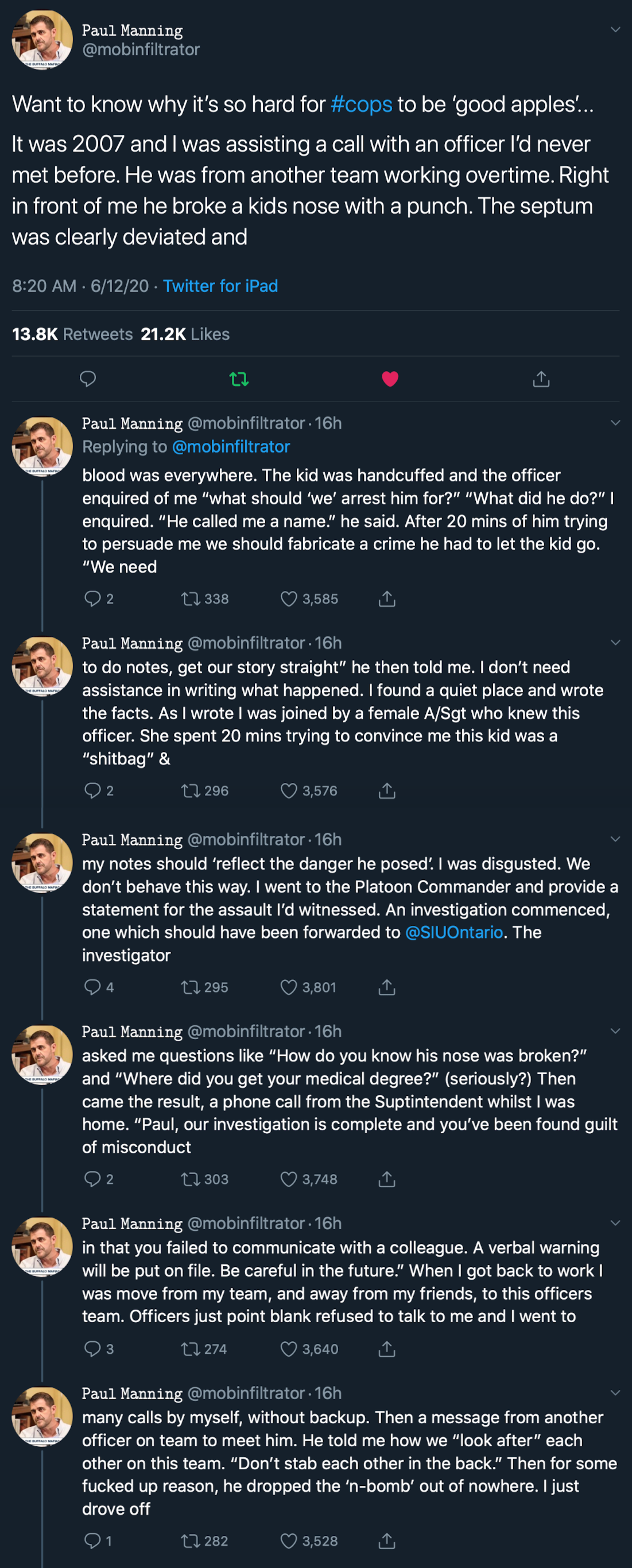
Task: Unlike the main tweet via red heart
Action: click(x=390, y=379)
